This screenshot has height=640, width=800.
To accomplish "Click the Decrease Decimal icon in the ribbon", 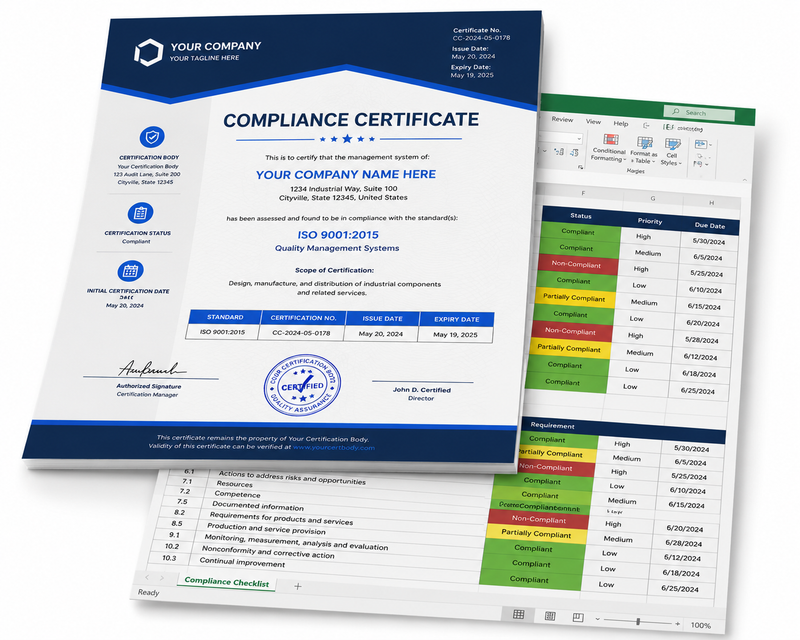I will (574, 153).
